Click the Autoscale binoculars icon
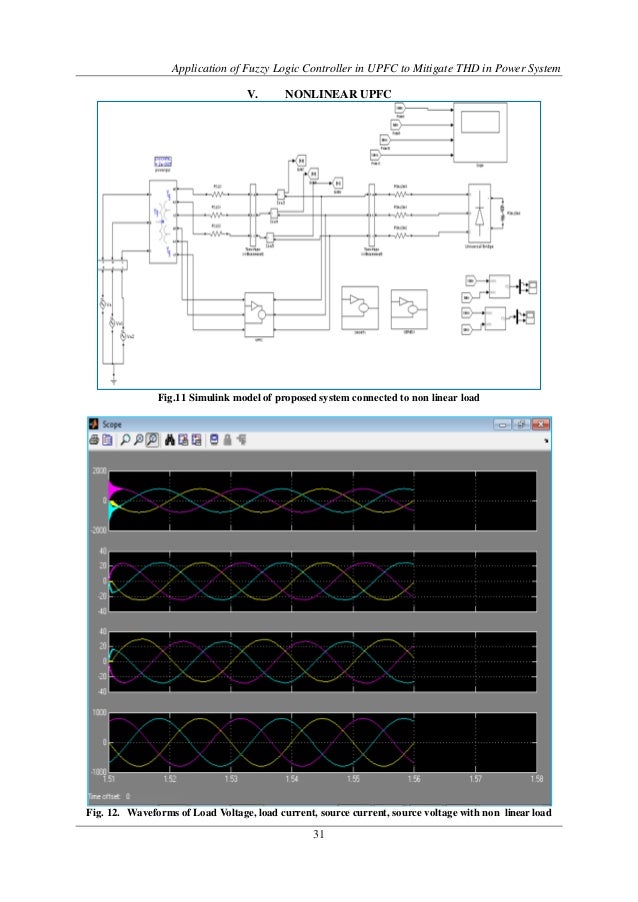The width and height of the screenshot is (638, 902). (x=170, y=440)
